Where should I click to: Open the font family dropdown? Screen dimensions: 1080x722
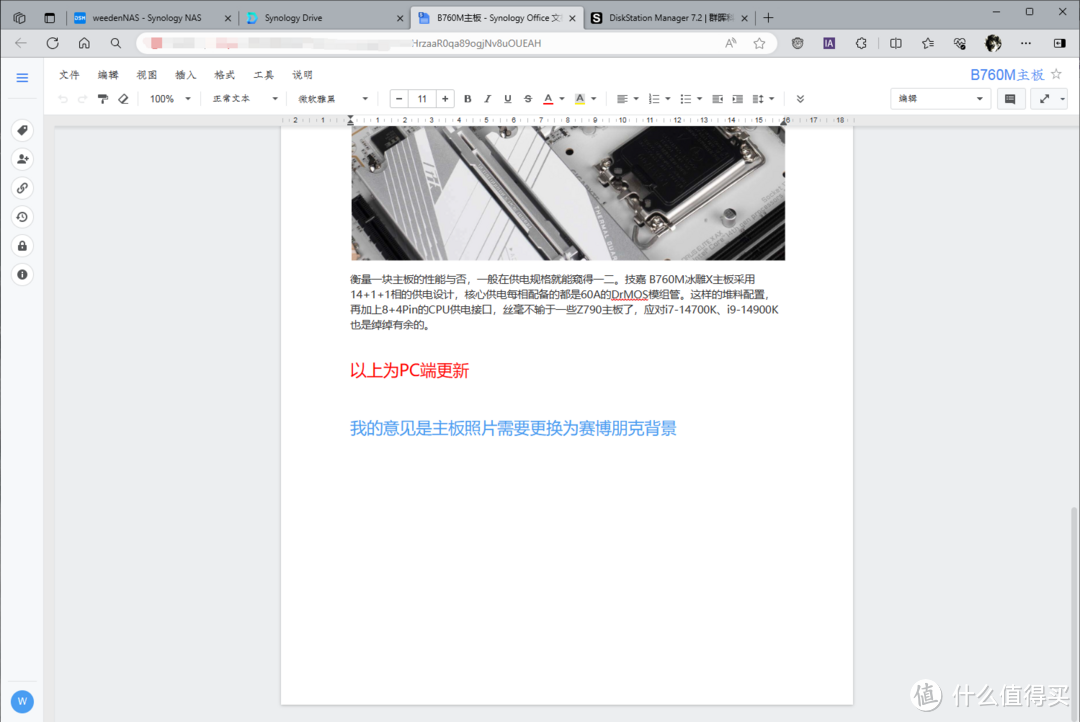[334, 99]
